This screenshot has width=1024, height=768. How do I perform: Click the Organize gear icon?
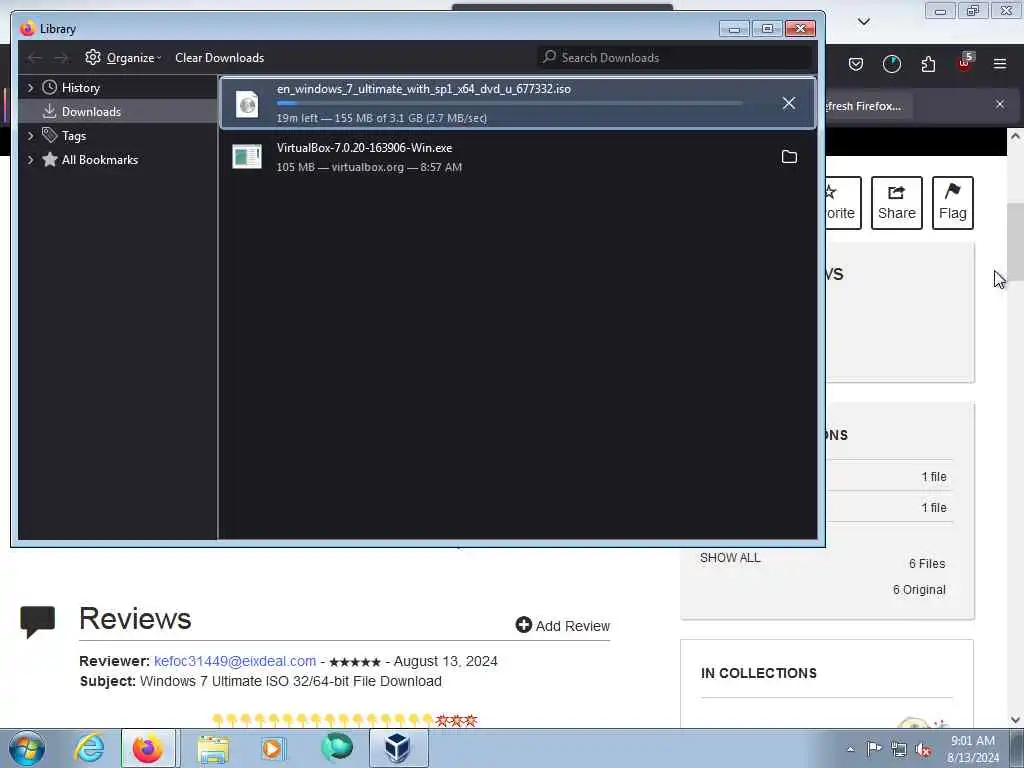coord(93,57)
